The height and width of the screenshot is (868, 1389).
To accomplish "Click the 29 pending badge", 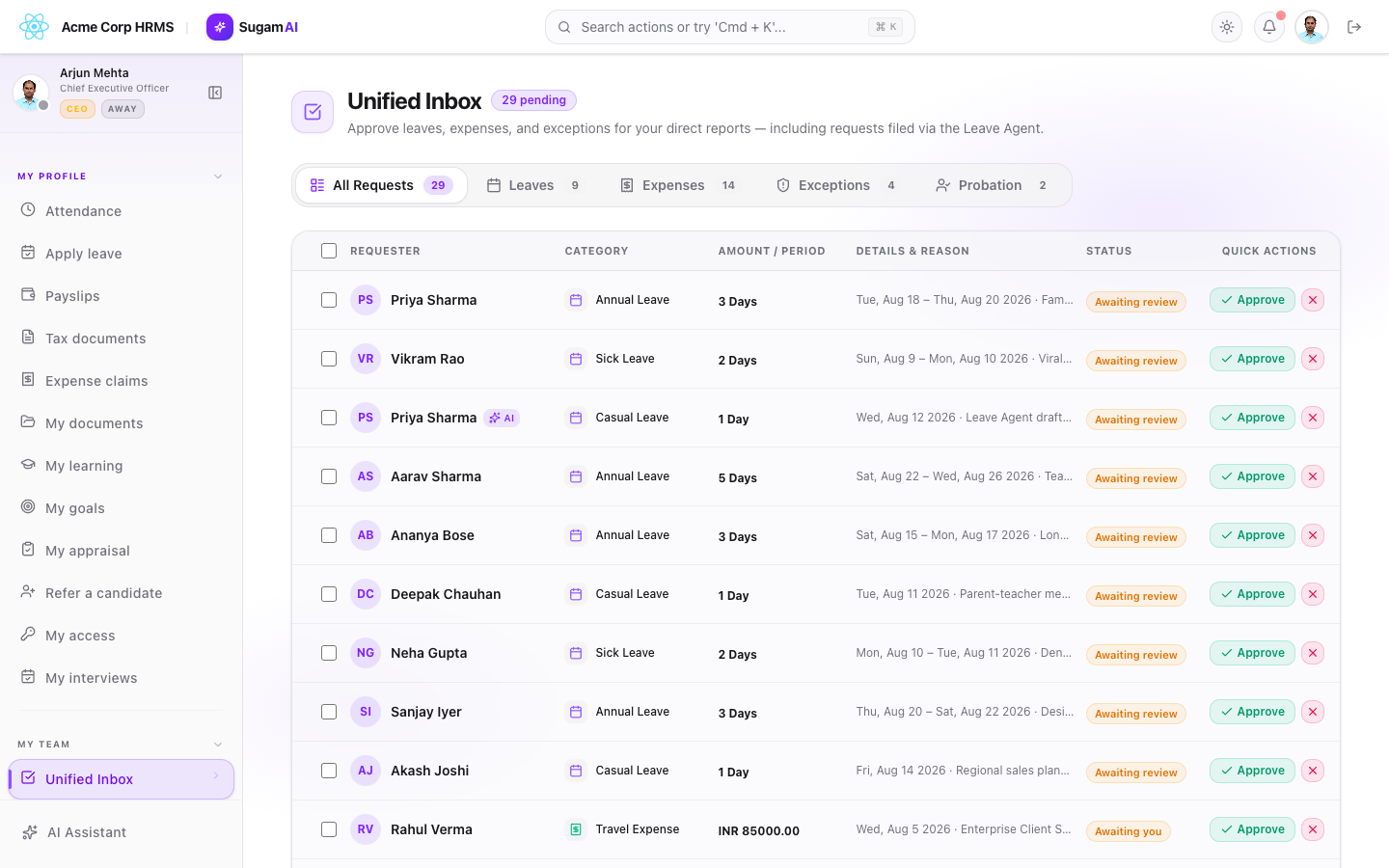I will (x=533, y=100).
